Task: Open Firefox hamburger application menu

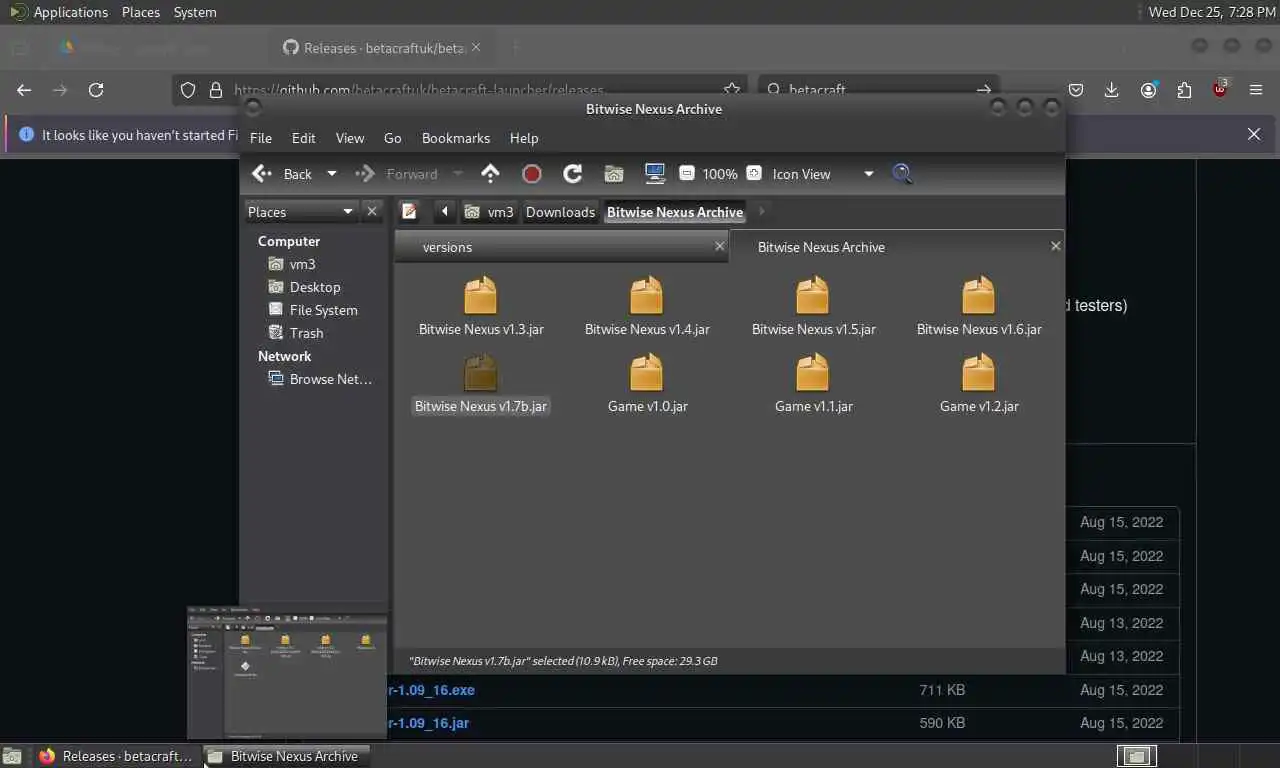Action: (1256, 90)
